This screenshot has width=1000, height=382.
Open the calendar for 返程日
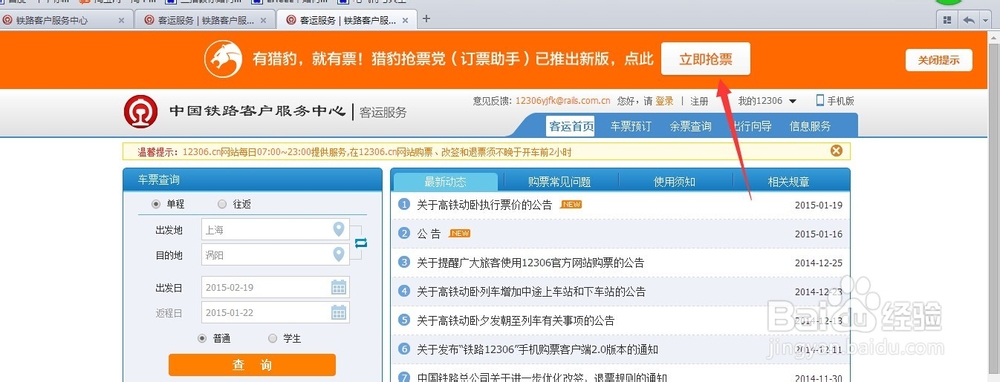(x=339, y=312)
